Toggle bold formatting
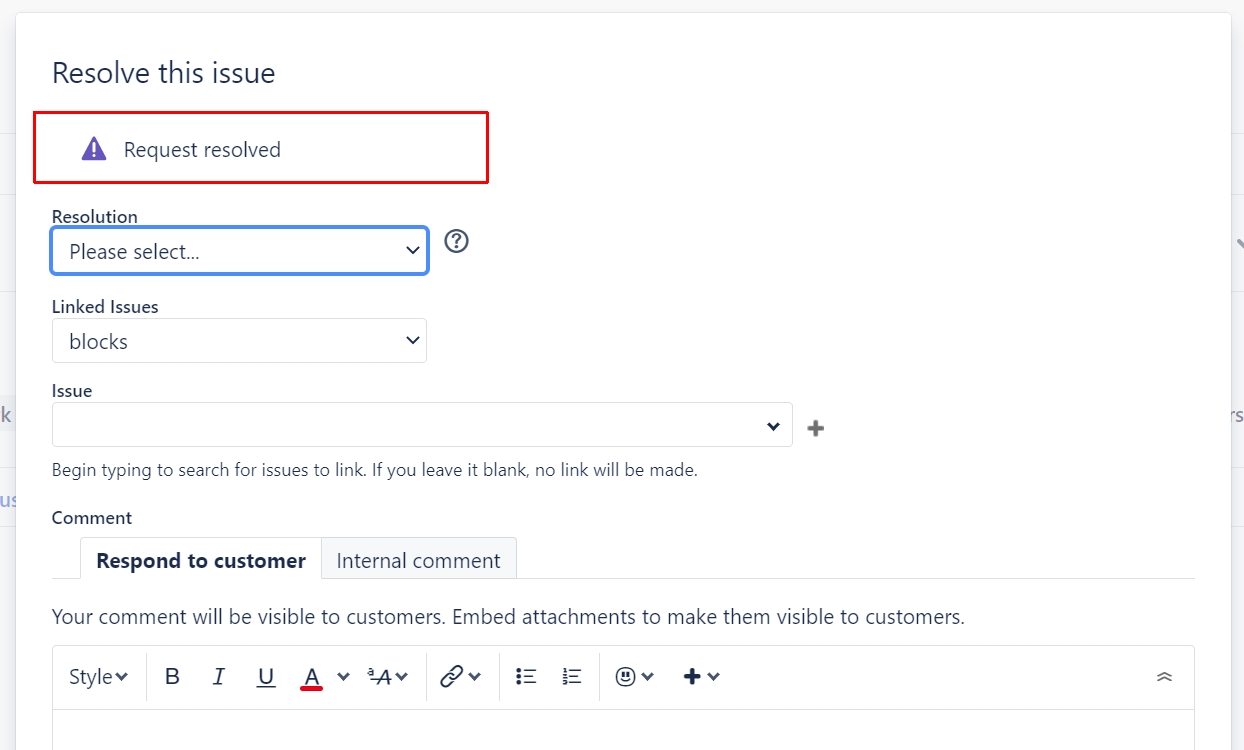The width and height of the screenshot is (1244, 750). click(172, 677)
